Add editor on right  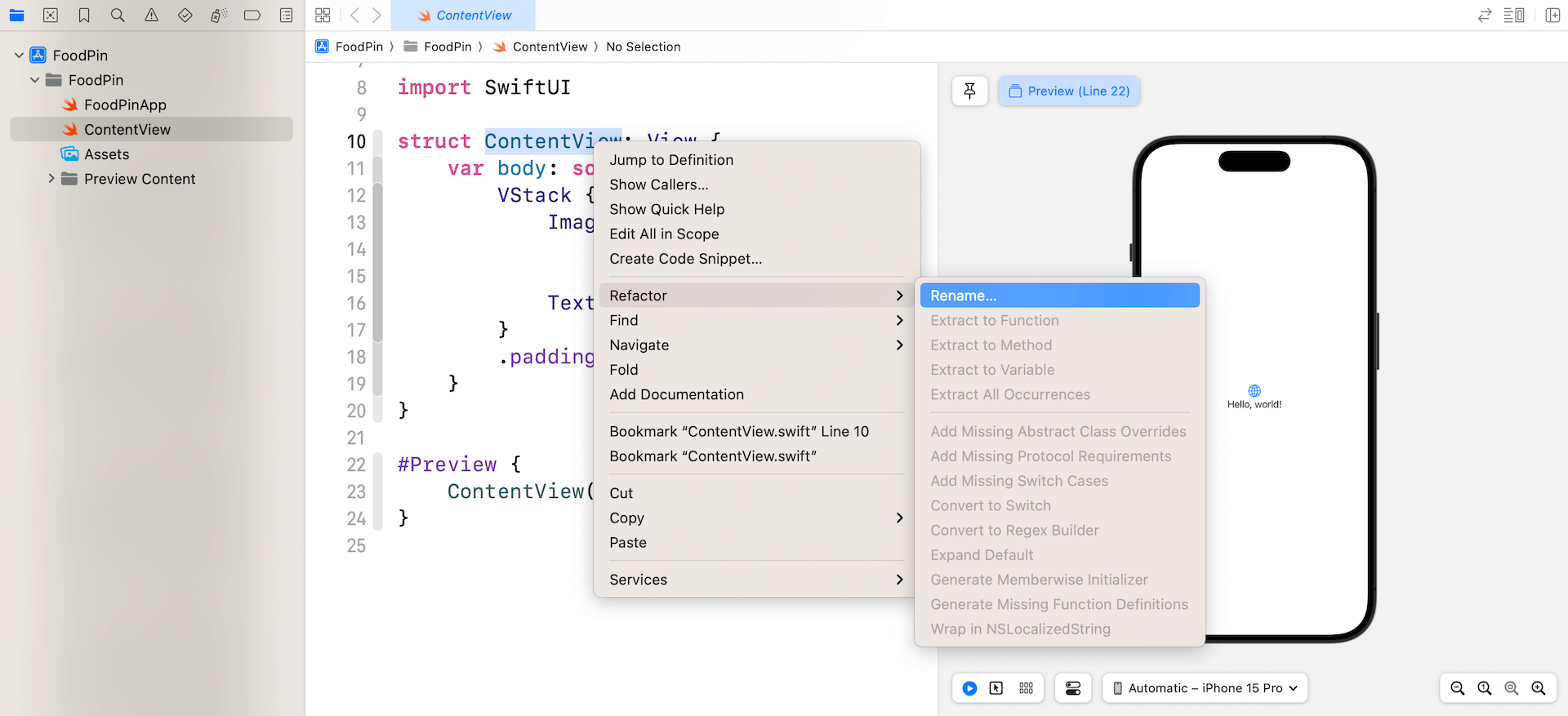(1552, 15)
